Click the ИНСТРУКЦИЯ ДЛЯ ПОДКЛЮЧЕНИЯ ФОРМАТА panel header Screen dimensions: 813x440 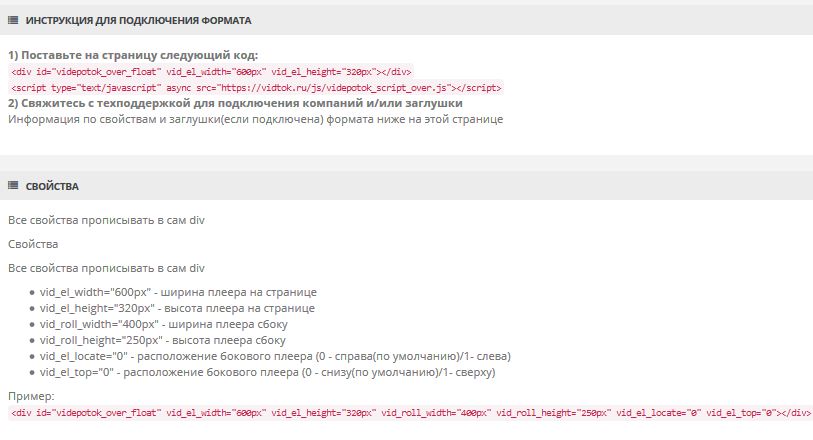tap(406, 20)
